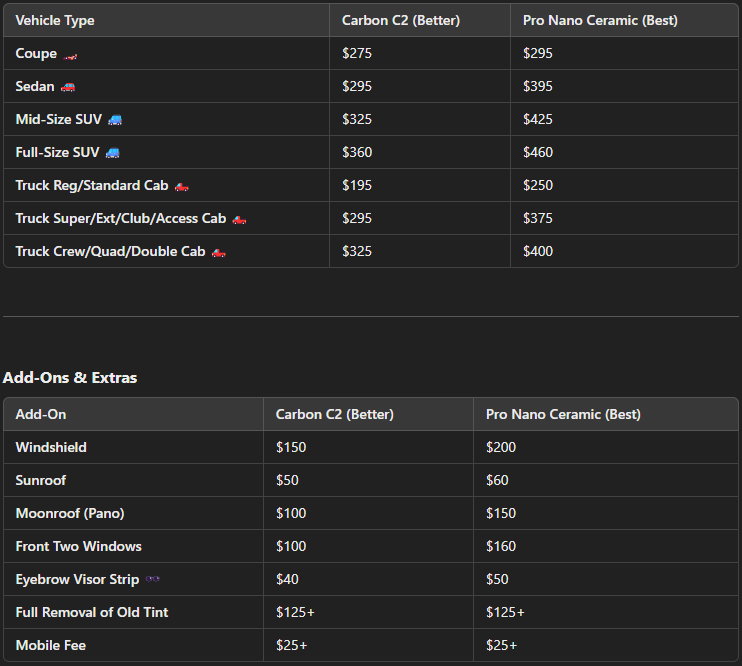Click the car emoji next to Coupe
The height and width of the screenshot is (666, 742).
click(70, 54)
